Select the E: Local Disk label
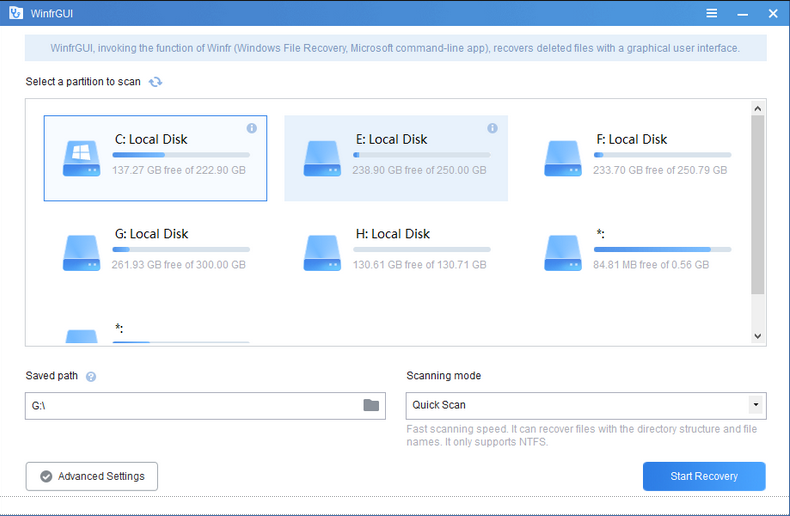790x516 pixels. point(391,139)
